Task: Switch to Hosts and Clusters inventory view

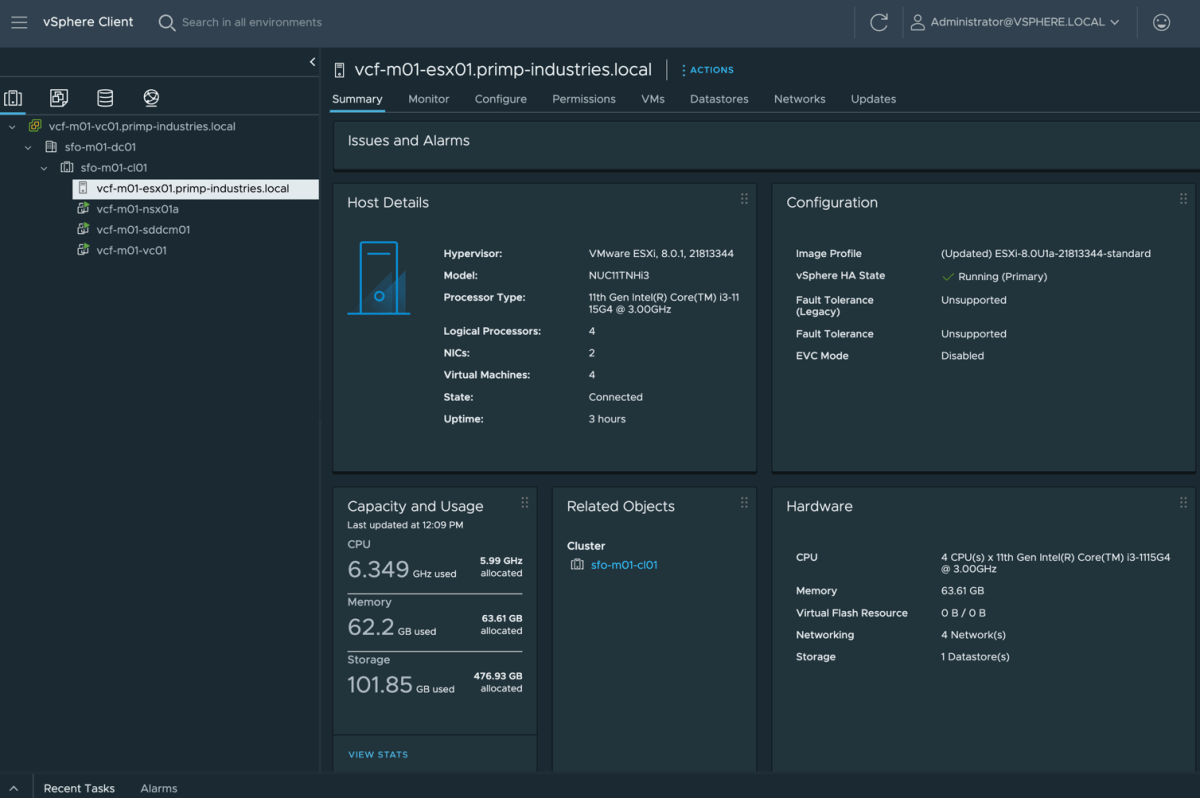Action: coord(13,98)
